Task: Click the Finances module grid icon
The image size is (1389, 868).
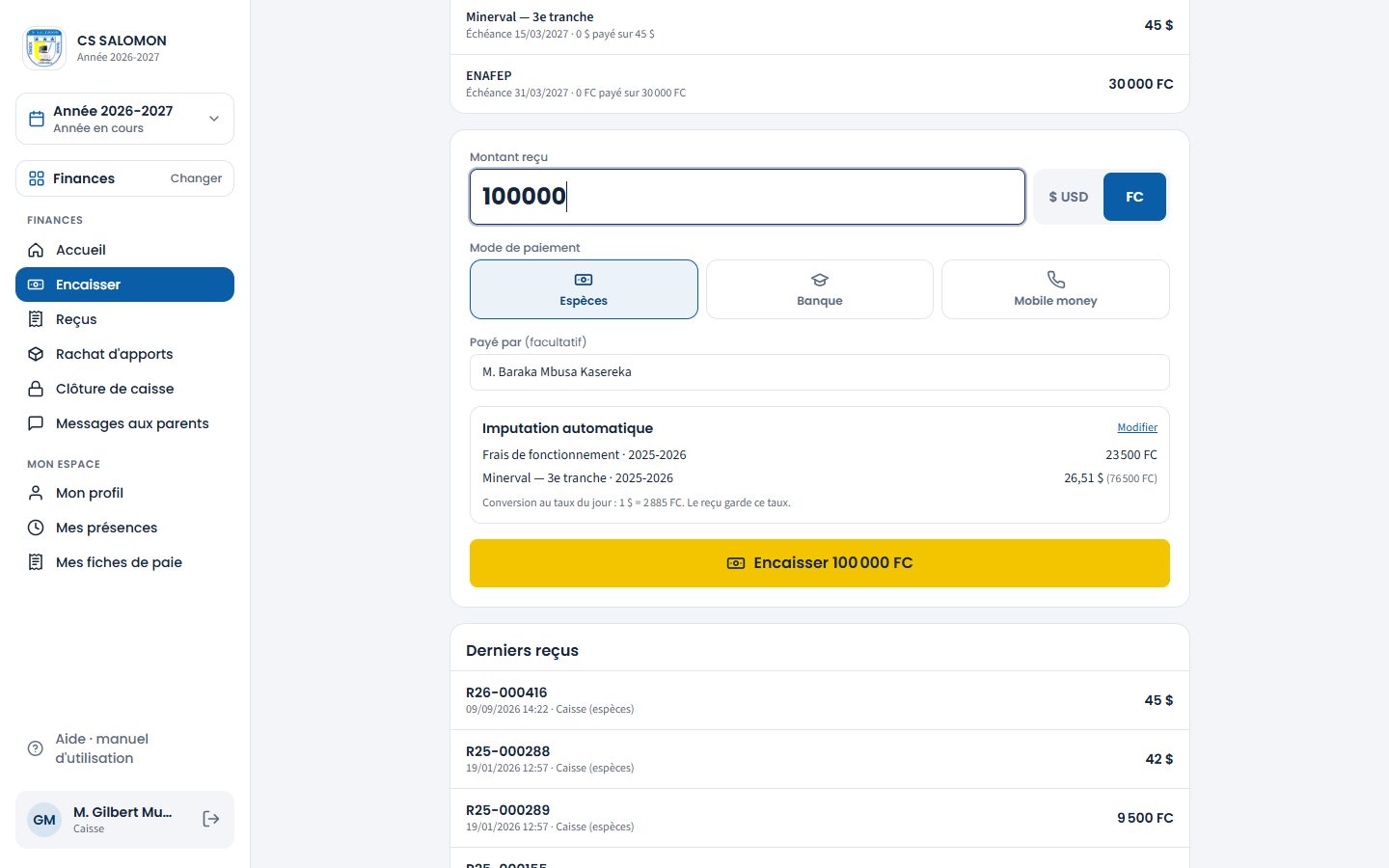Action: pyautogui.click(x=37, y=178)
